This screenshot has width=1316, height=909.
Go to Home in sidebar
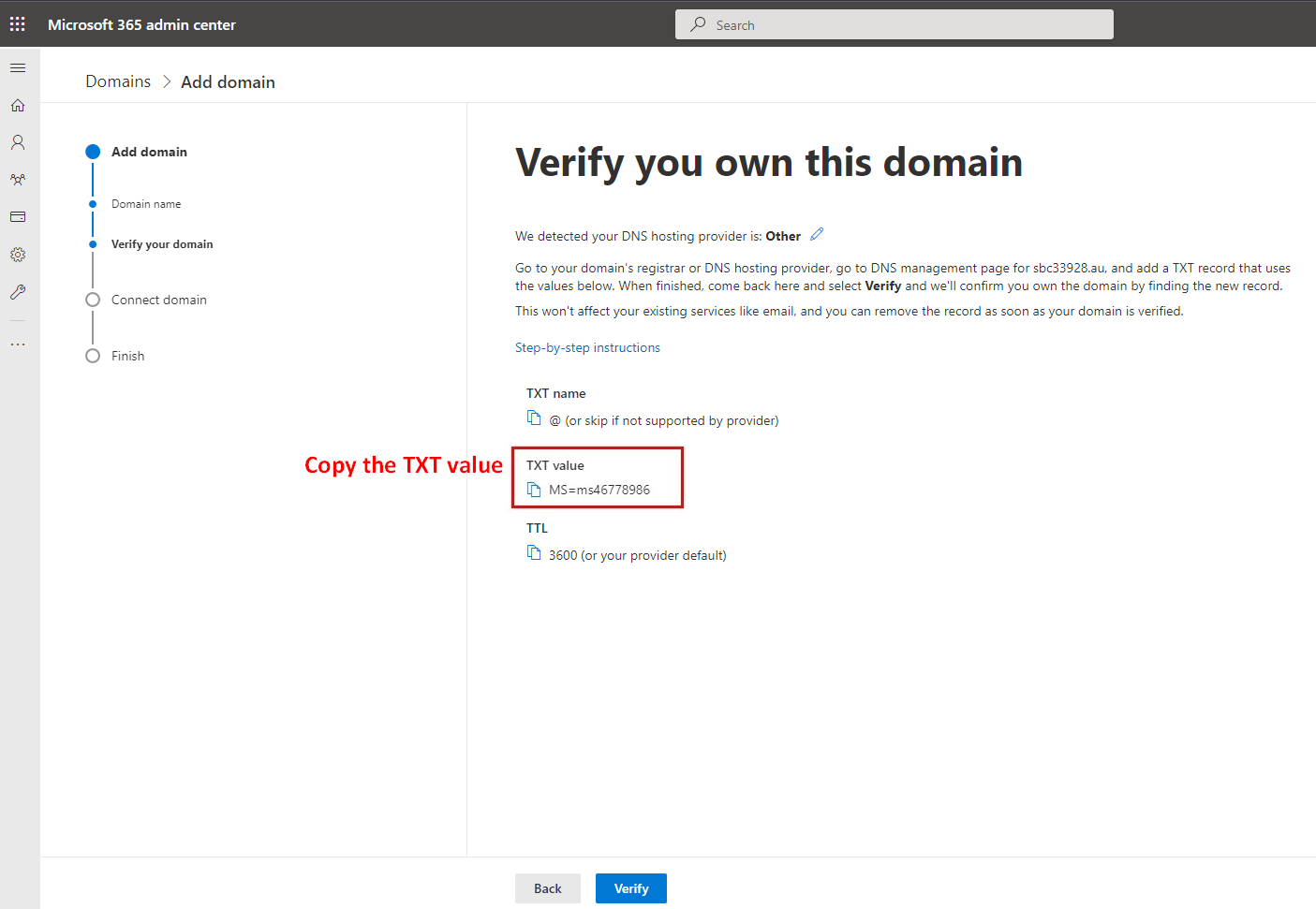[x=18, y=106]
